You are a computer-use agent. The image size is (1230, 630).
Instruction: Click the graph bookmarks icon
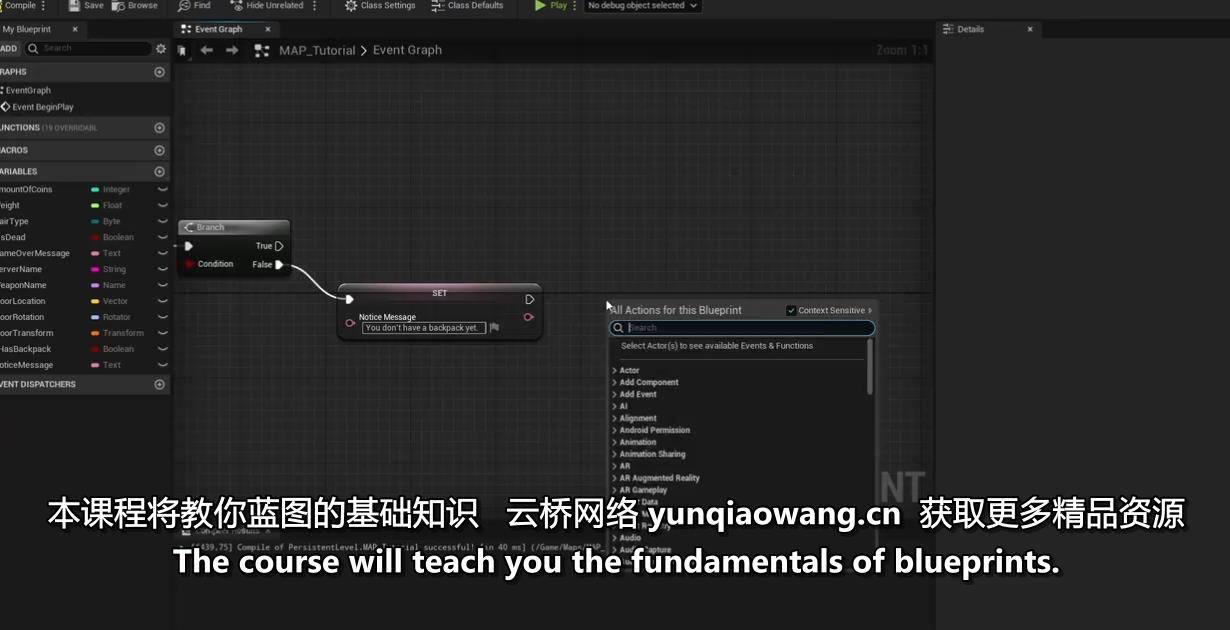click(181, 50)
